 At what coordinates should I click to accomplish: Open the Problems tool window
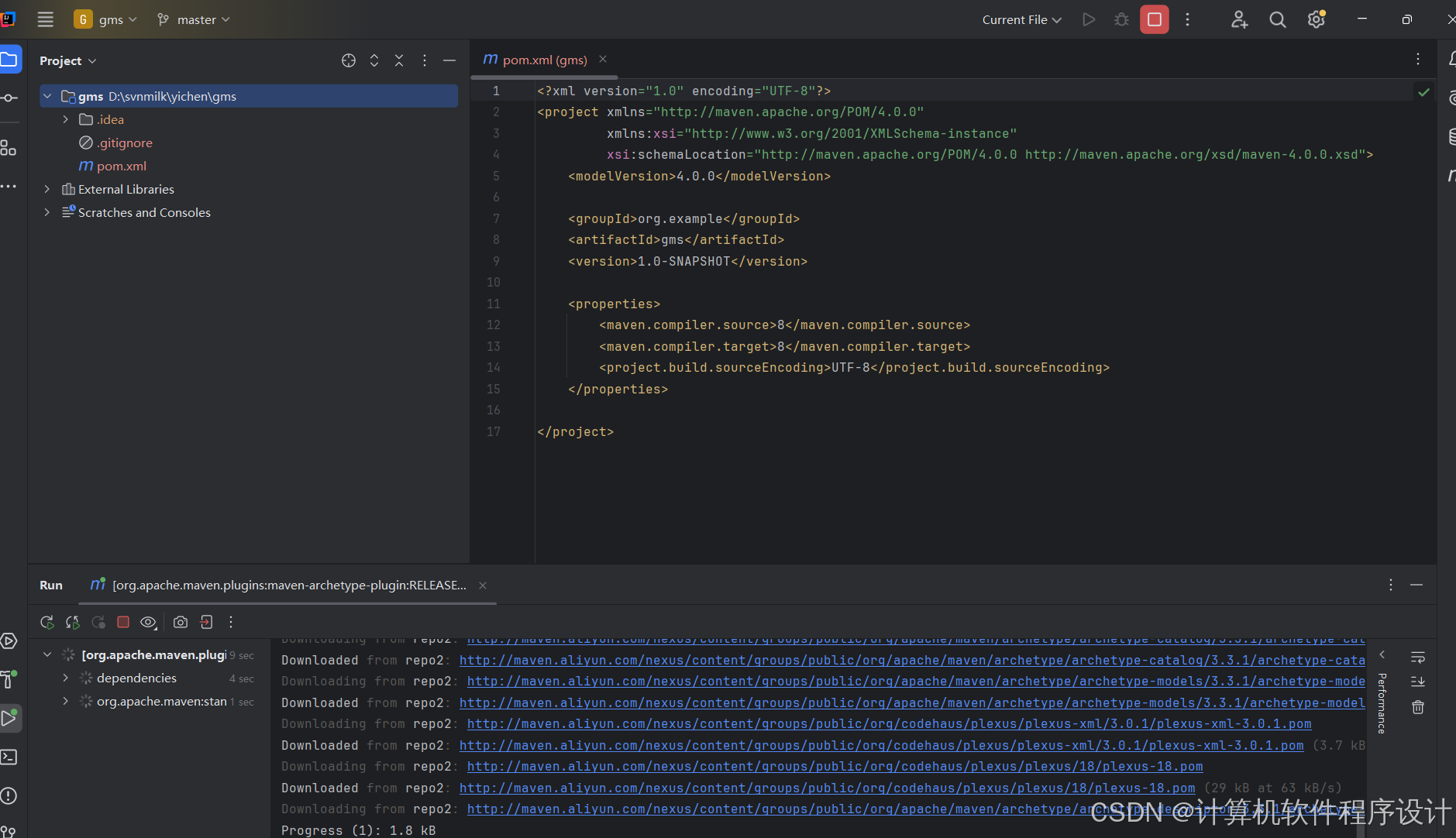(x=9, y=795)
